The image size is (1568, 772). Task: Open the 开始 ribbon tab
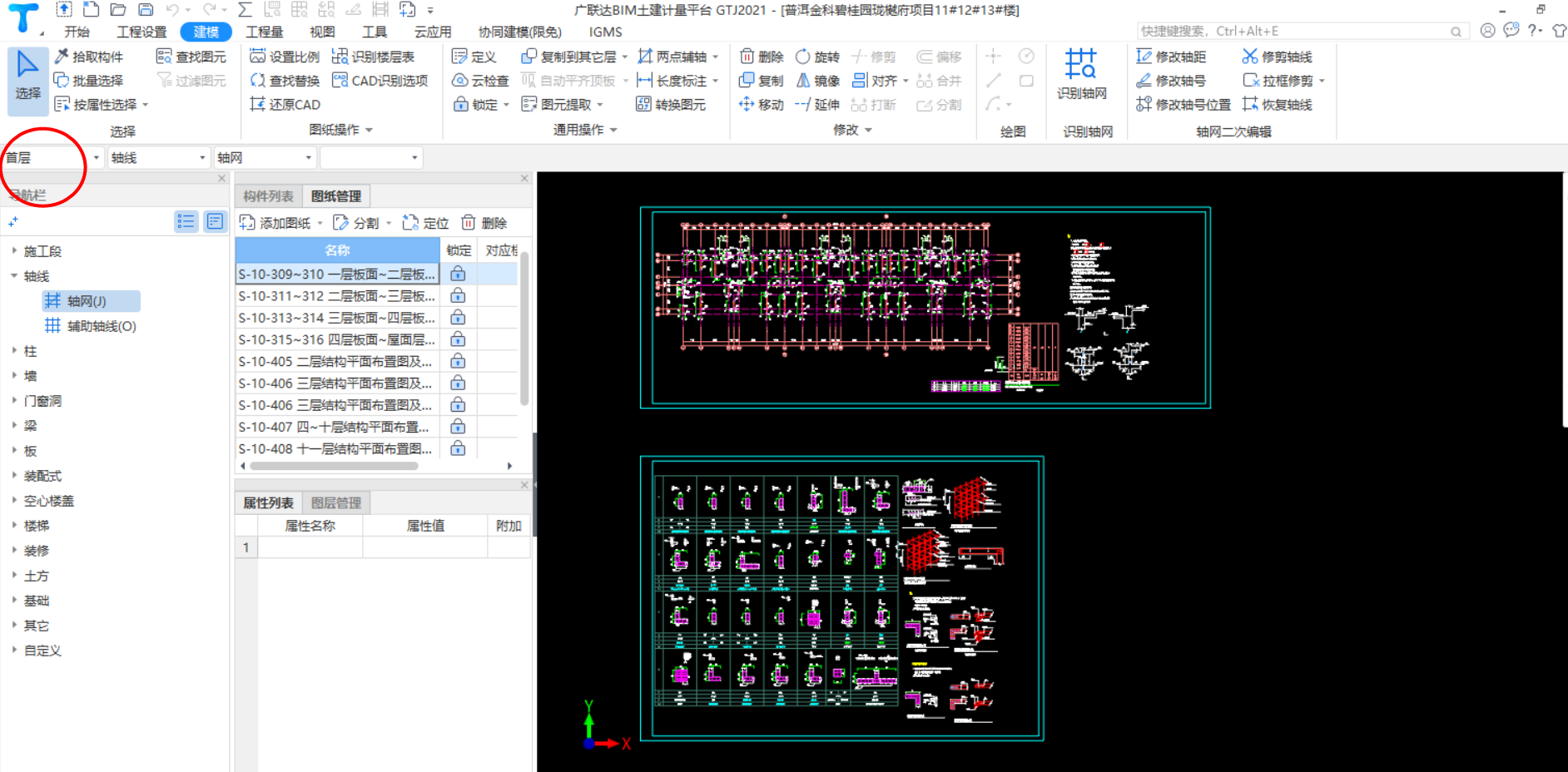pyautogui.click(x=77, y=32)
